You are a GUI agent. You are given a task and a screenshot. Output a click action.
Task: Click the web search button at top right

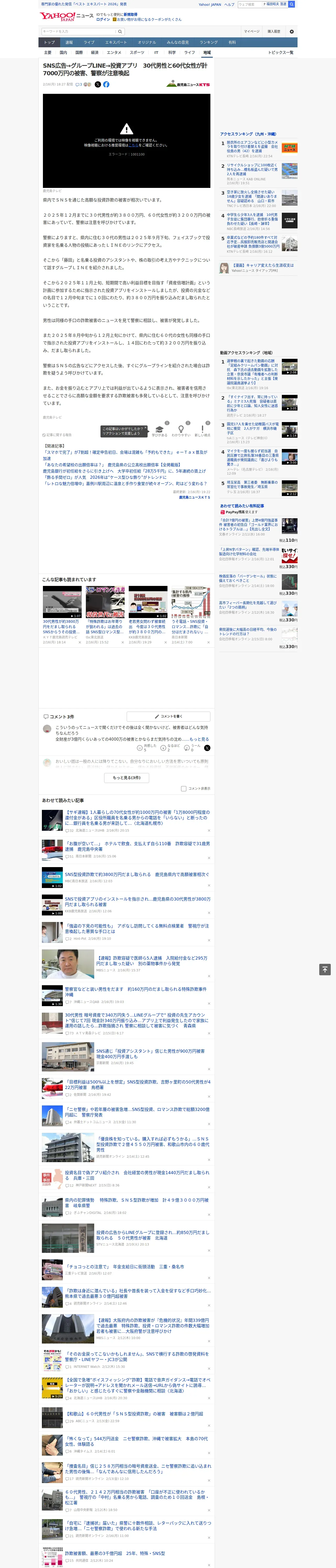pyautogui.click(x=292, y=4)
